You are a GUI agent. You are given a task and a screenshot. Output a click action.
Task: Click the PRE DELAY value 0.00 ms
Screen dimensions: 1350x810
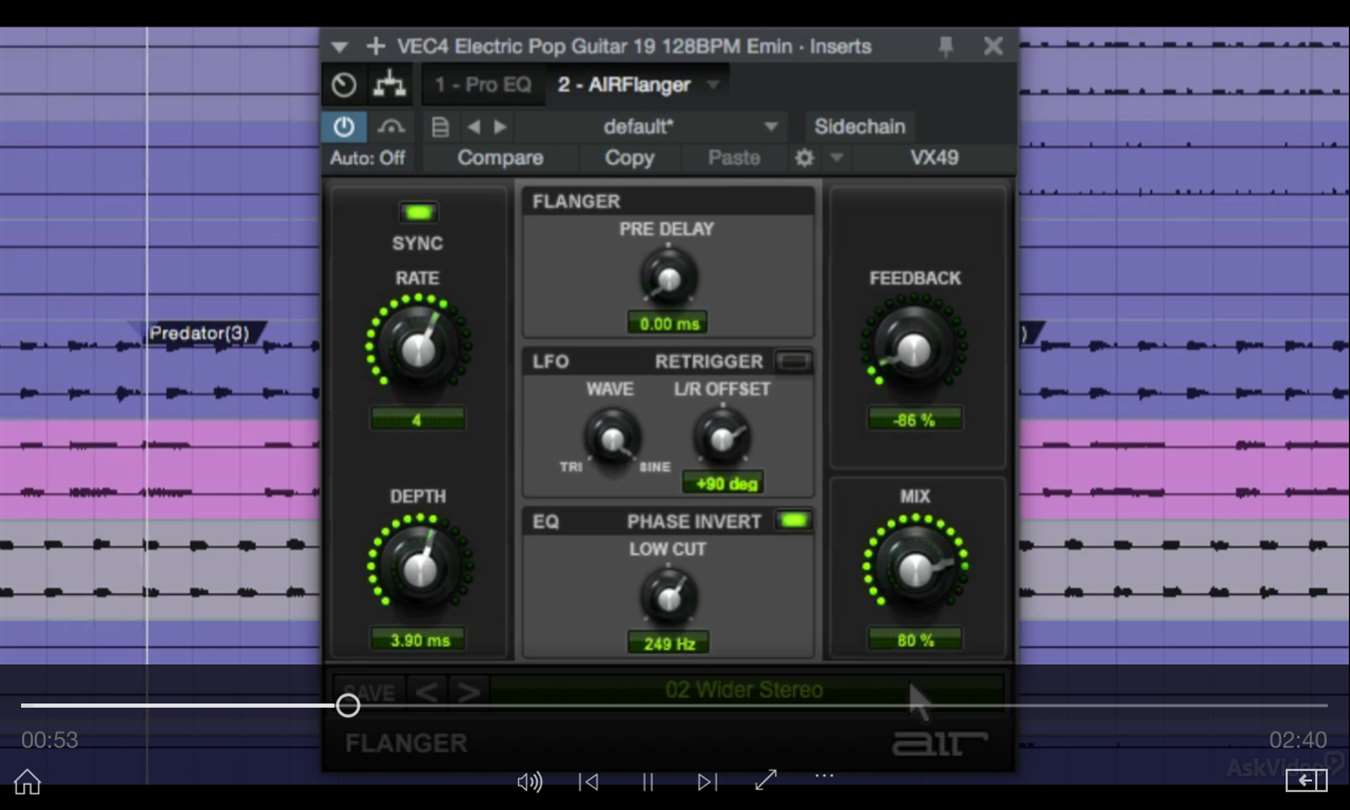(667, 323)
